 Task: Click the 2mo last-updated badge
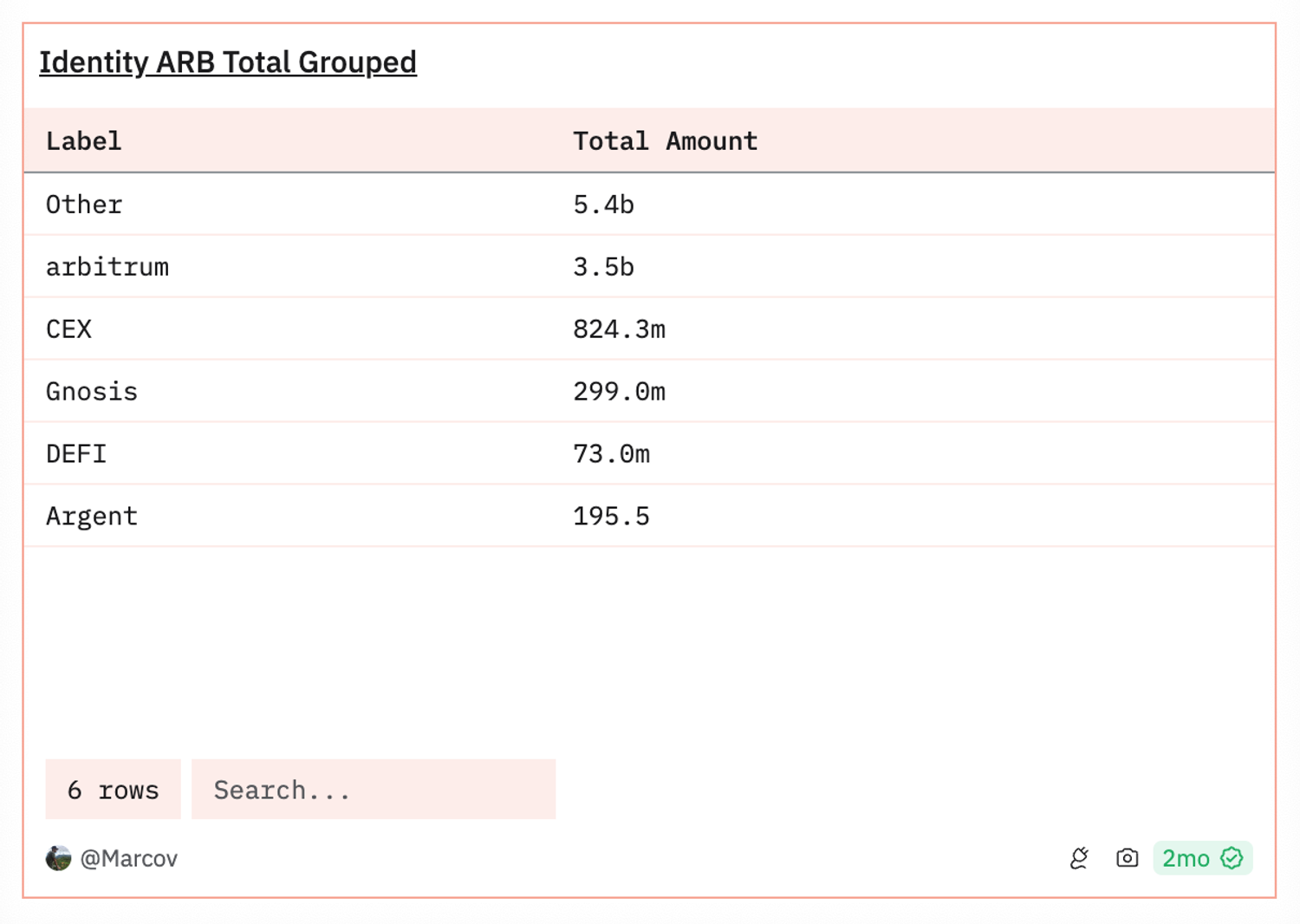tap(1186, 858)
